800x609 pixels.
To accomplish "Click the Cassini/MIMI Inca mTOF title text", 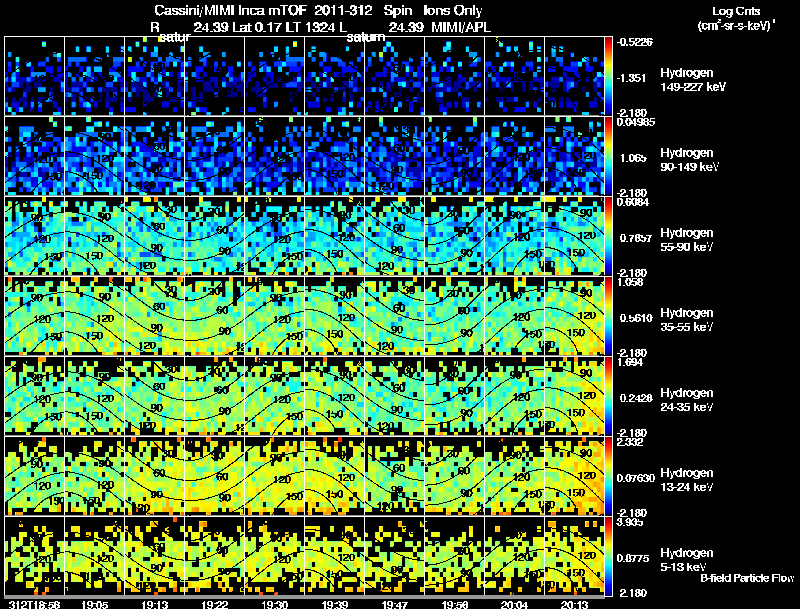I will click(230, 10).
